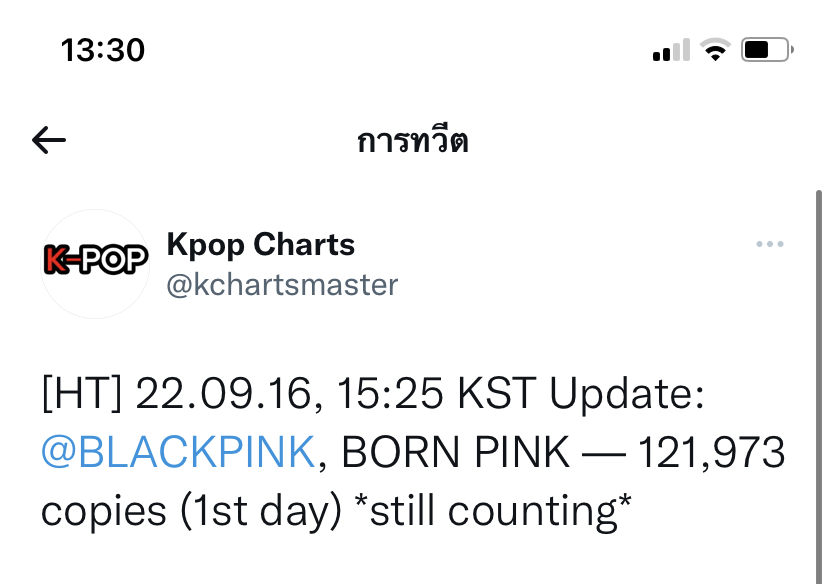The image size is (828, 584).
Task: Tap the @kchartsmaster handle
Action: pos(281,285)
